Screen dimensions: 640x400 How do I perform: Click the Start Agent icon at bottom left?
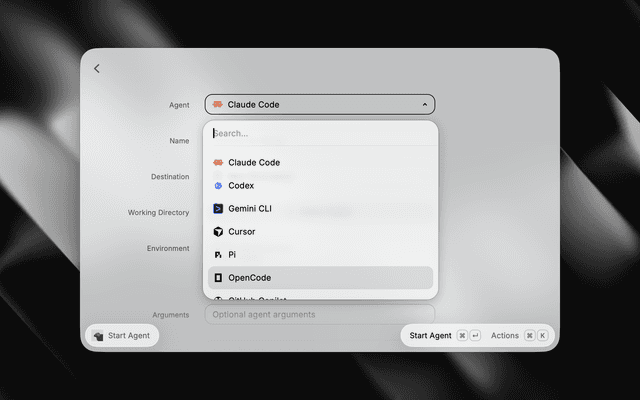[x=98, y=336]
